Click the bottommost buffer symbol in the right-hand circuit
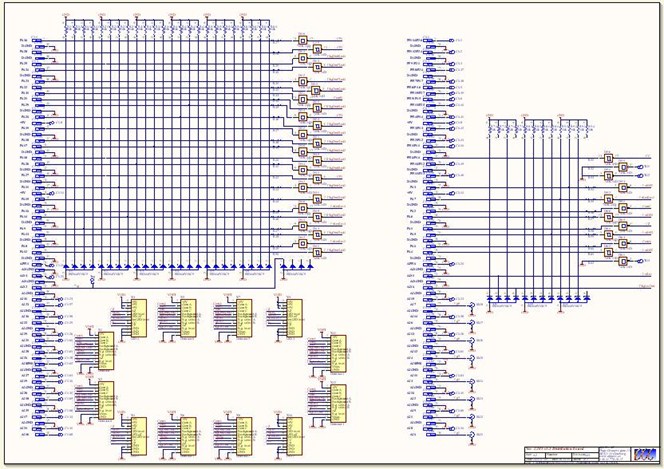This screenshot has height=469, width=664. (x=622, y=262)
